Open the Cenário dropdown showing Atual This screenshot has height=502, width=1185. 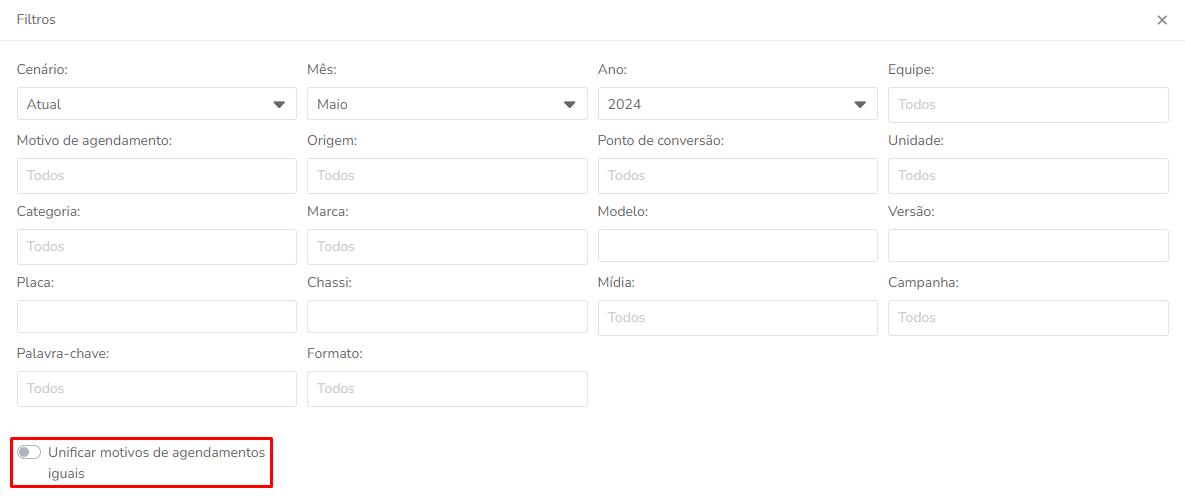[x=156, y=104]
